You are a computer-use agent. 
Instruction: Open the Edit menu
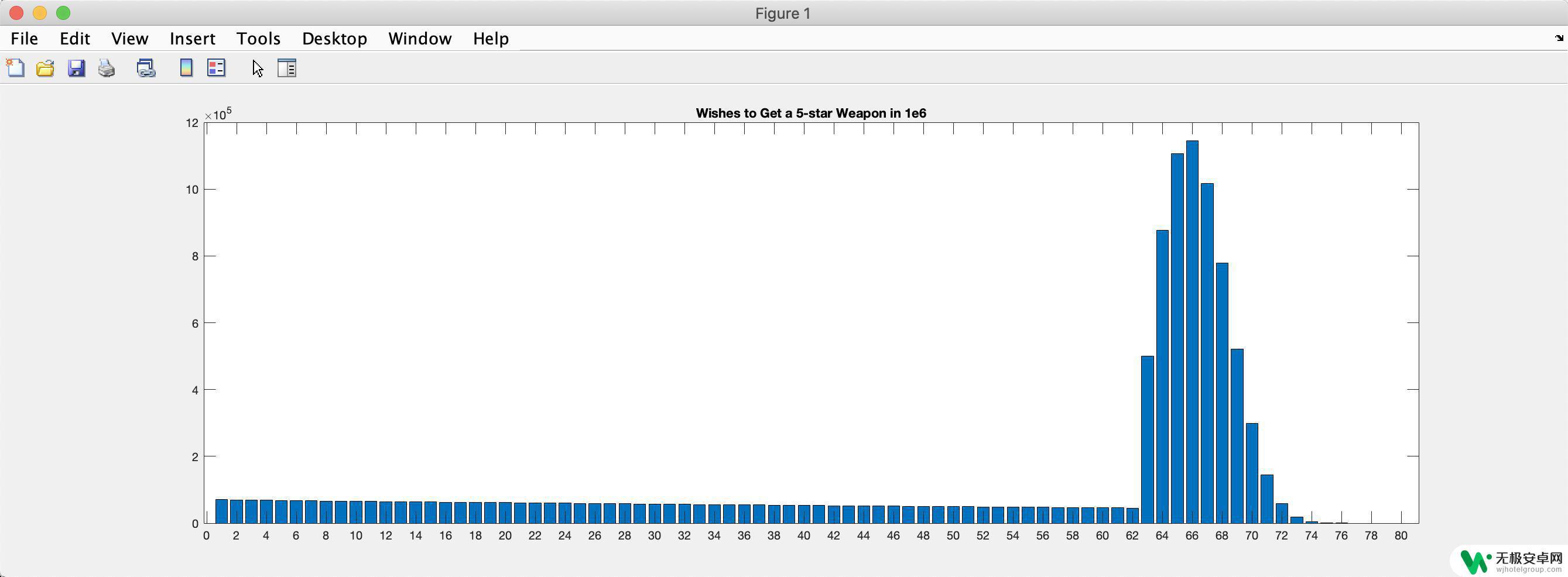pyautogui.click(x=75, y=39)
